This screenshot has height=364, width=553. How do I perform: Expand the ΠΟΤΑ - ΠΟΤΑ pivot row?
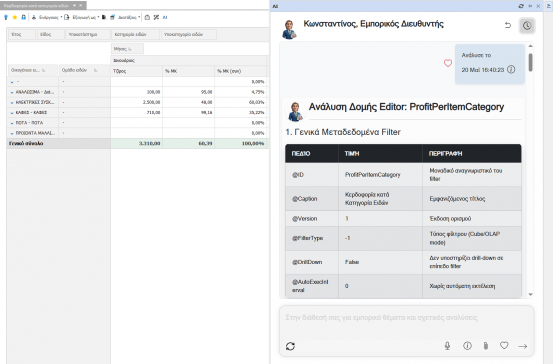[12, 123]
